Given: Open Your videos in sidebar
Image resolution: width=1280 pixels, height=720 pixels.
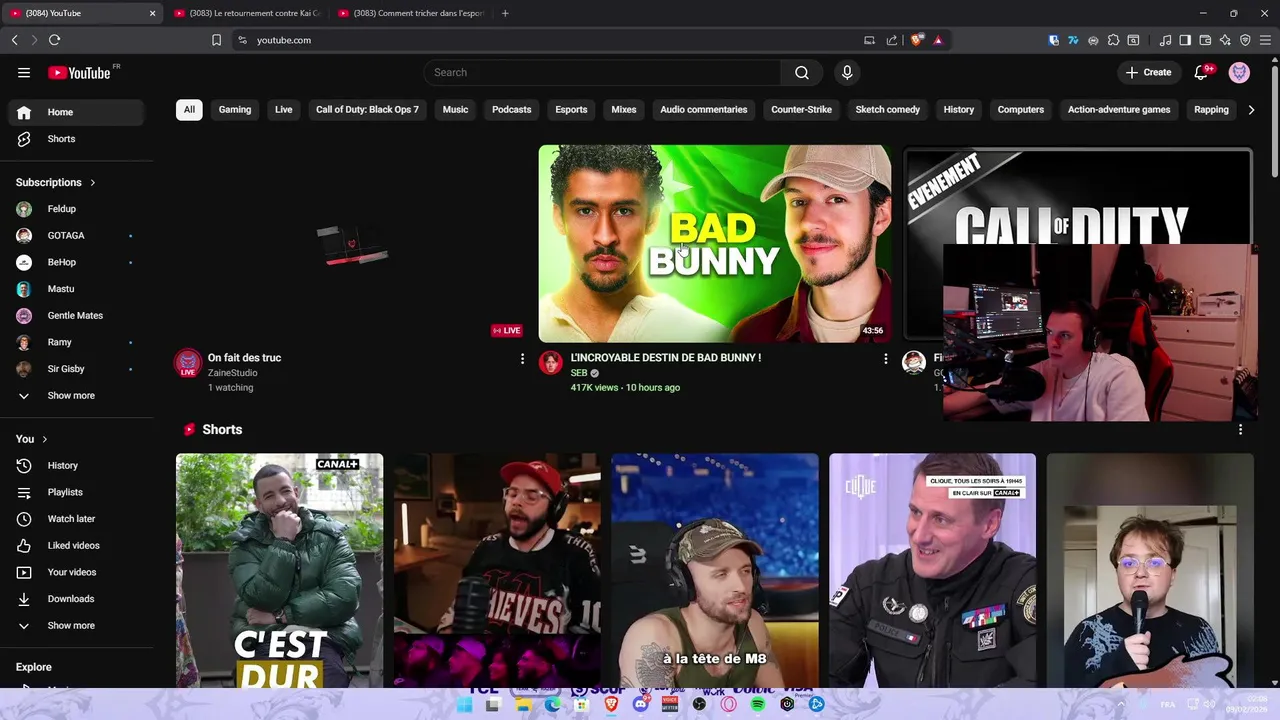Looking at the screenshot, I should [x=76, y=572].
